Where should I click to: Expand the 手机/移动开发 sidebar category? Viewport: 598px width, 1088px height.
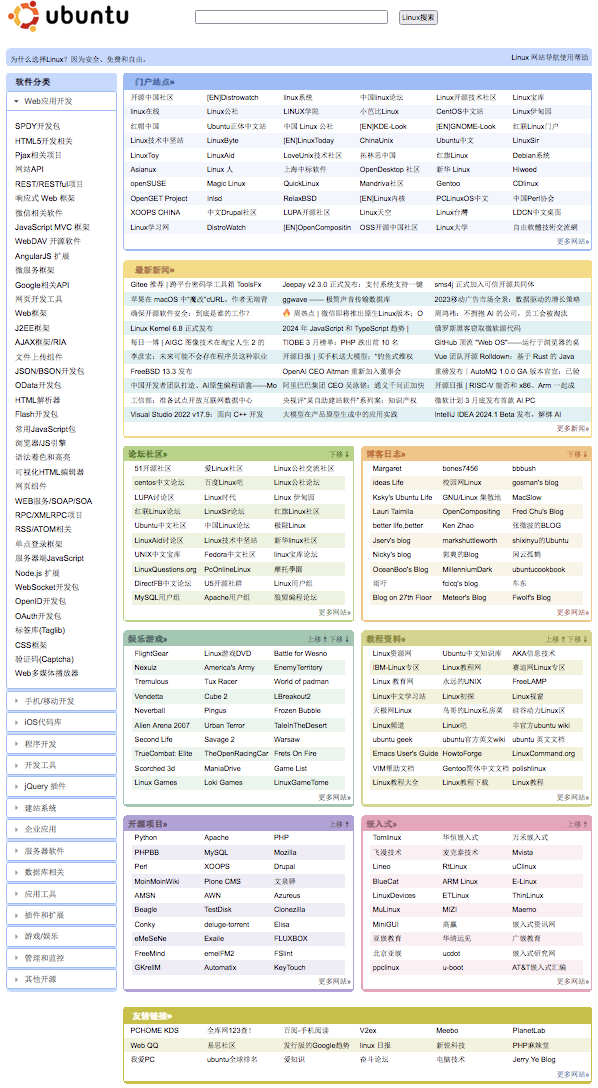(61, 701)
